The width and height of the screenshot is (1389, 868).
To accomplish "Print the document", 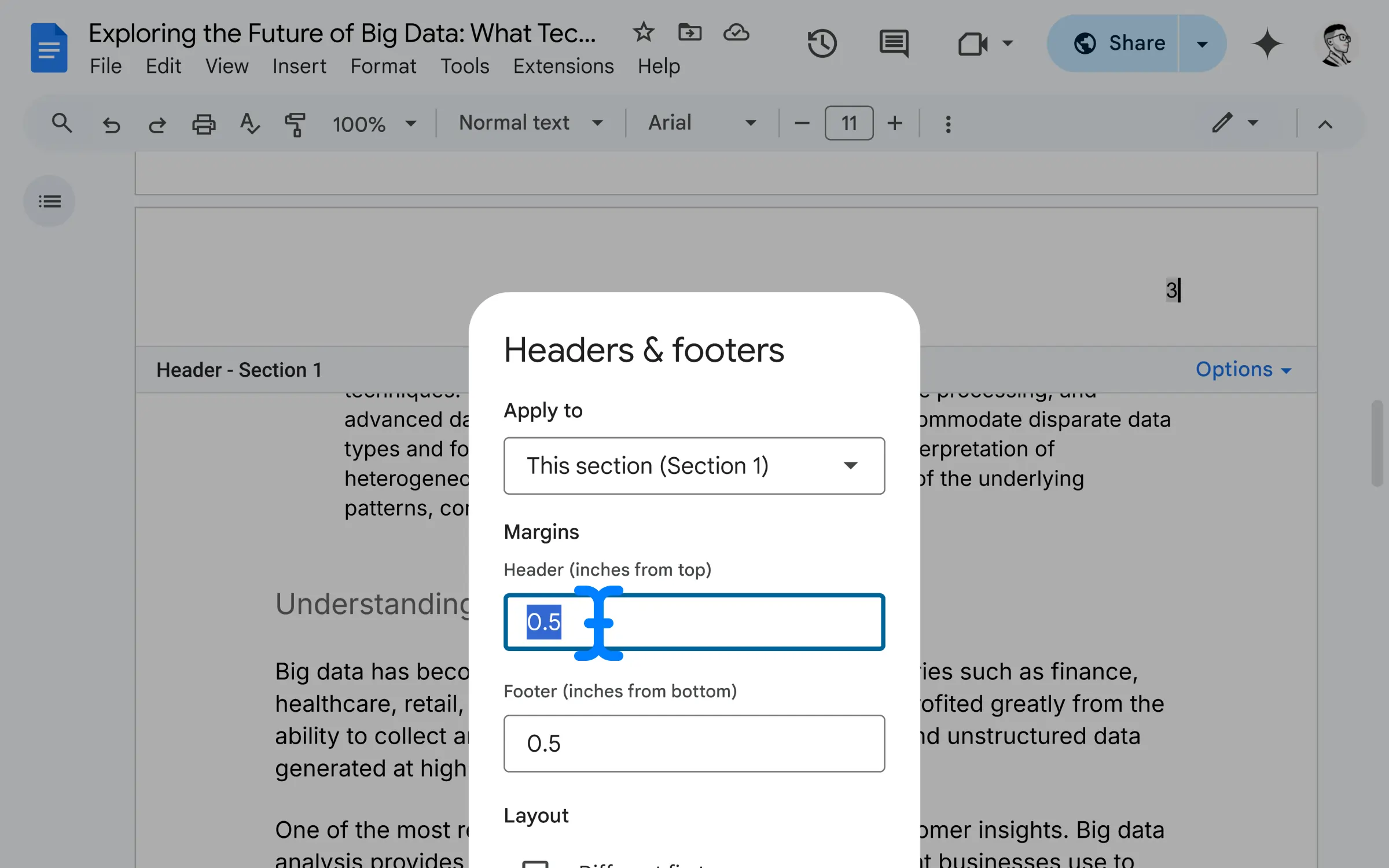I will pos(204,123).
